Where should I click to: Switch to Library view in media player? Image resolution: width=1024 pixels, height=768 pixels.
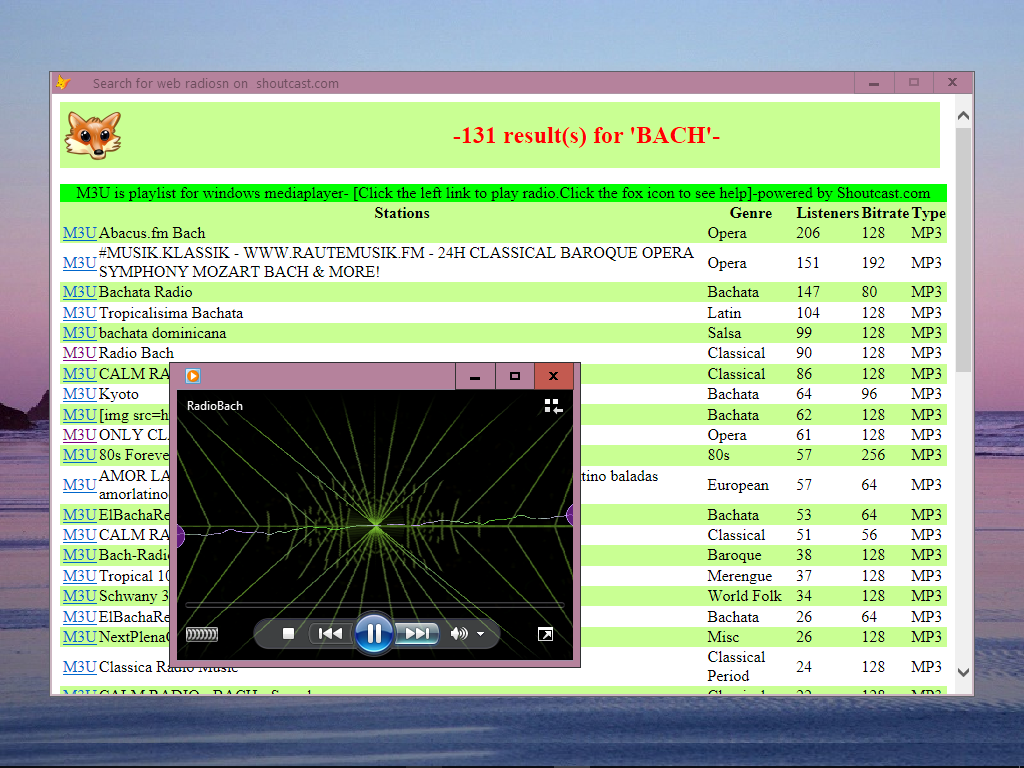click(x=553, y=406)
